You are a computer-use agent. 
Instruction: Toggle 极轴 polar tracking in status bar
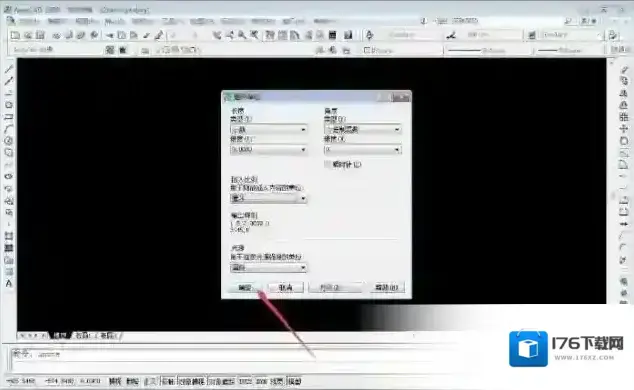(x=168, y=381)
